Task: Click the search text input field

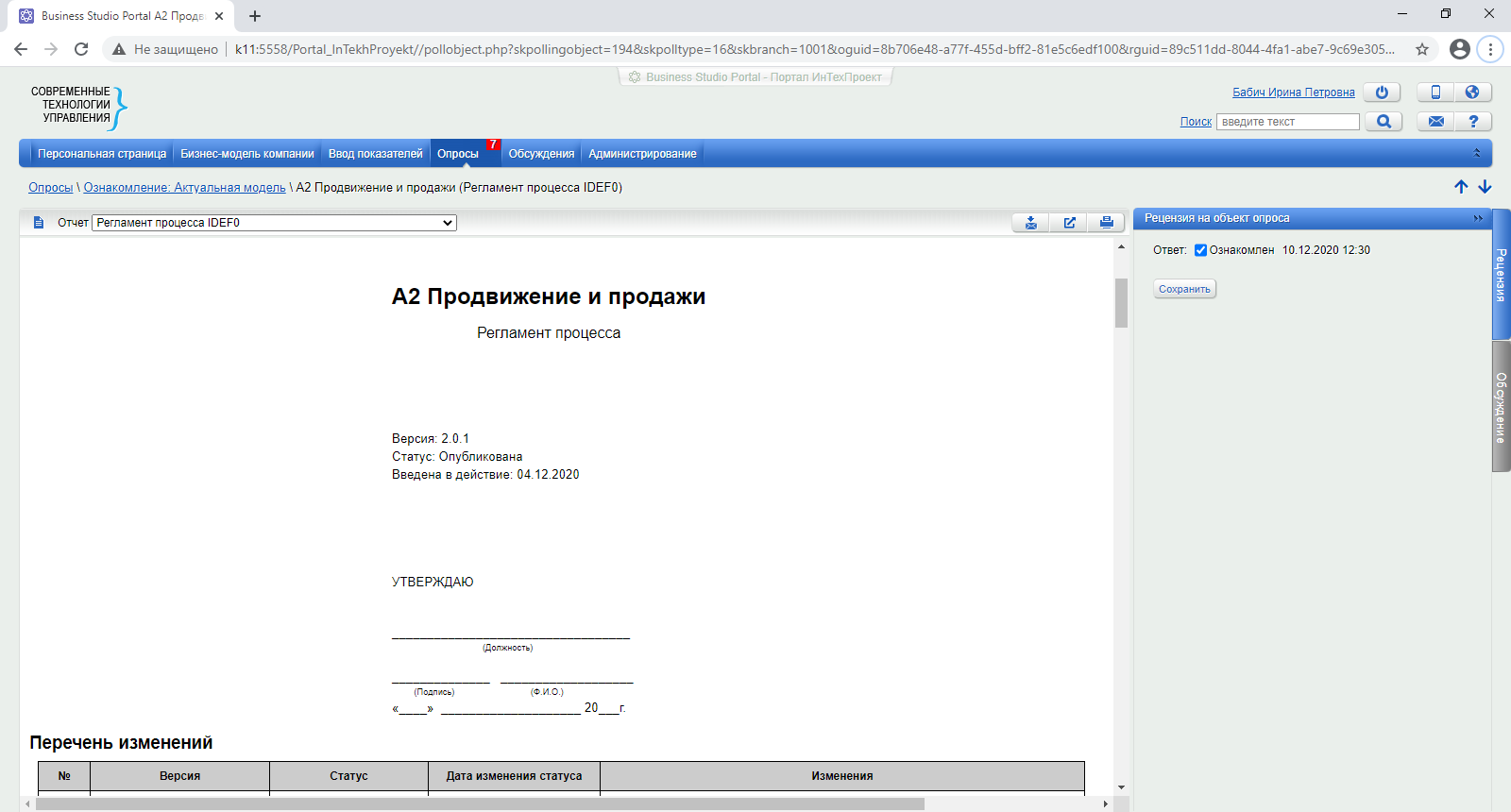Action: point(1287,122)
